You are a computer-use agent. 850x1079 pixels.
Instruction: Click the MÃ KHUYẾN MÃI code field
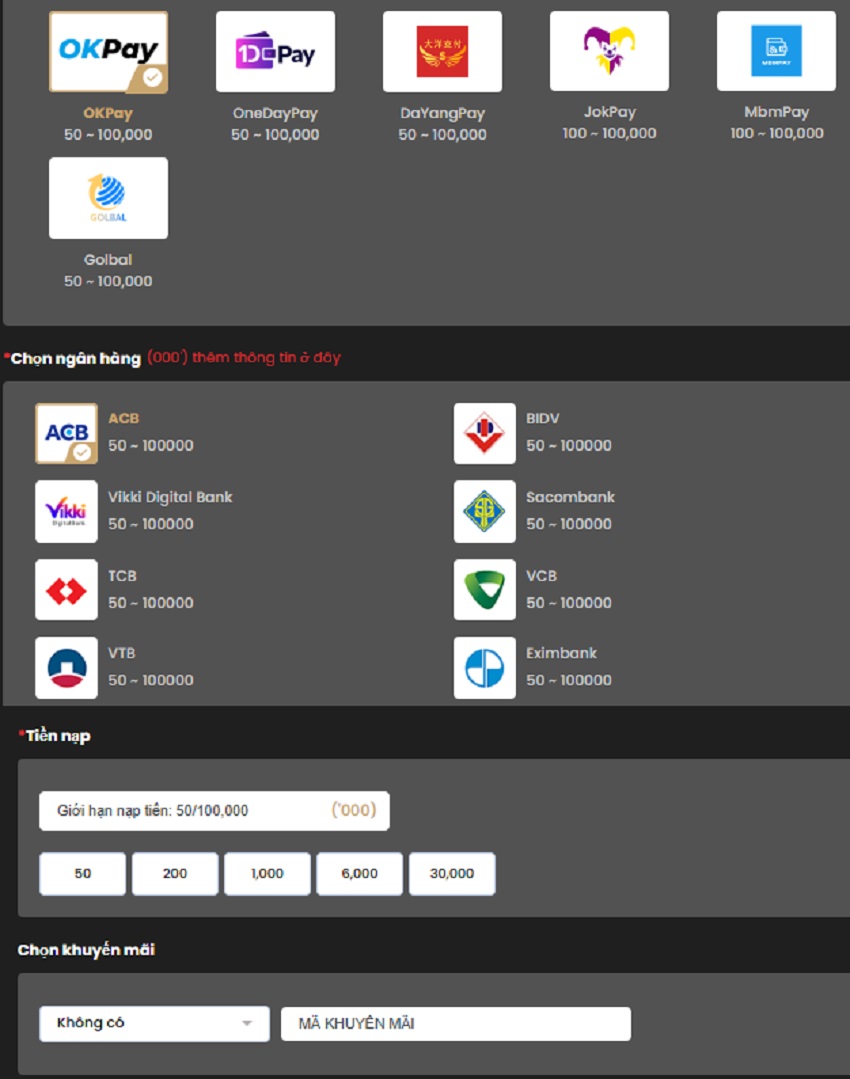click(x=456, y=1023)
